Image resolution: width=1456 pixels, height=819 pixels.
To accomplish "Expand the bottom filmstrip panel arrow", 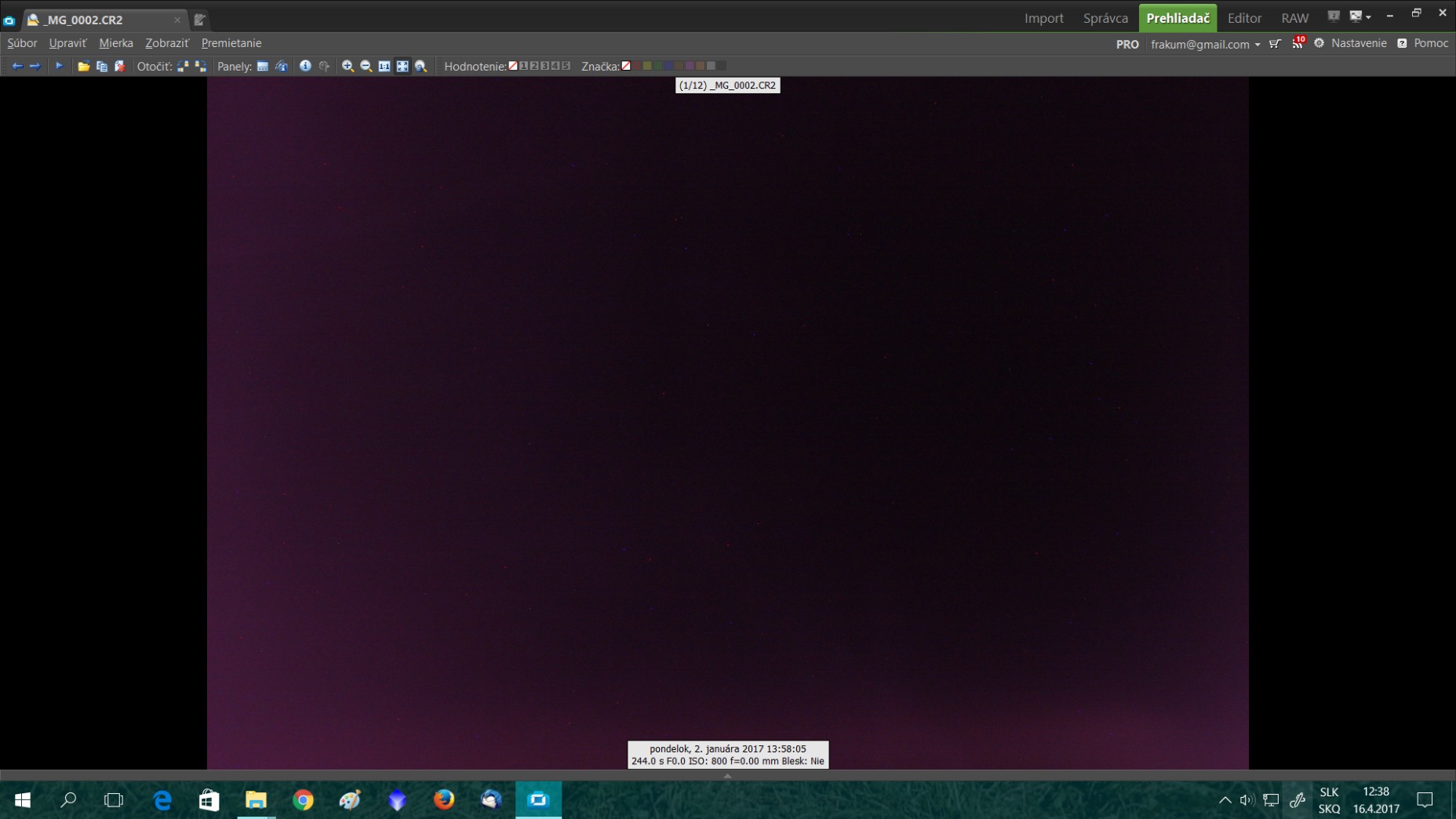I will coord(727,775).
